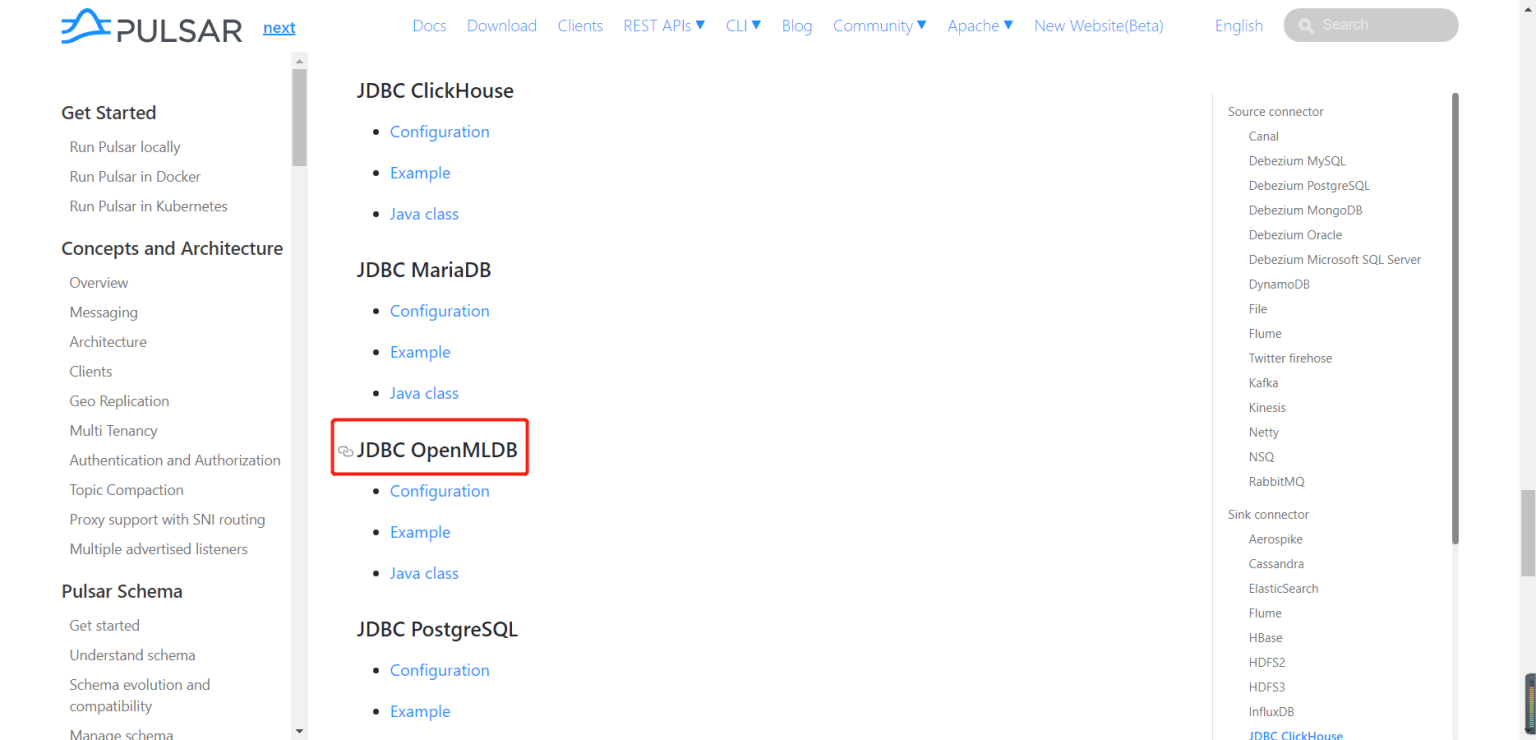Select 'Run Pulsar locally' in sidebar
1536x740 pixels.
point(125,147)
